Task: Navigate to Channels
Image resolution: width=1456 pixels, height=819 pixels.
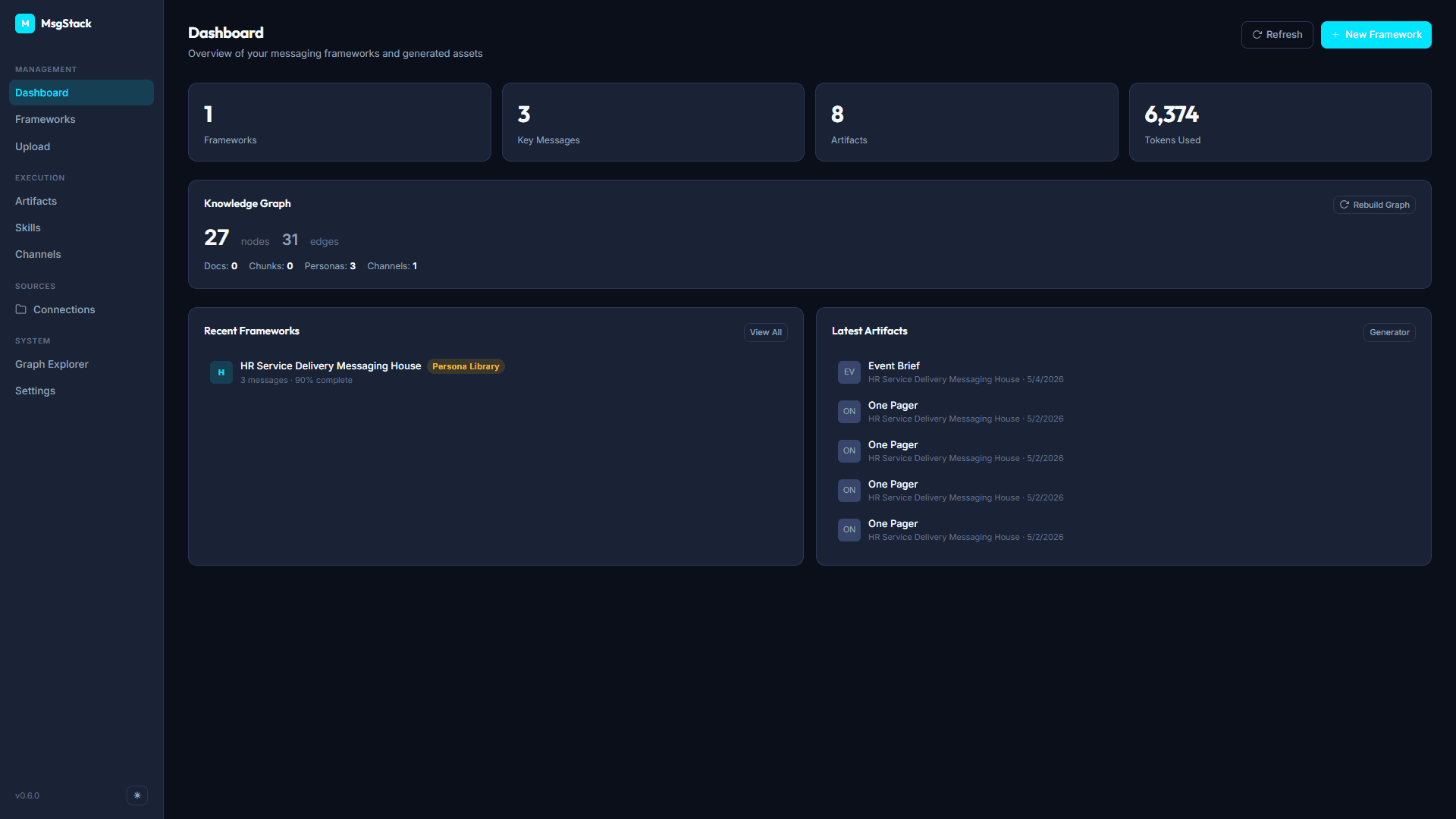Action: (81, 254)
